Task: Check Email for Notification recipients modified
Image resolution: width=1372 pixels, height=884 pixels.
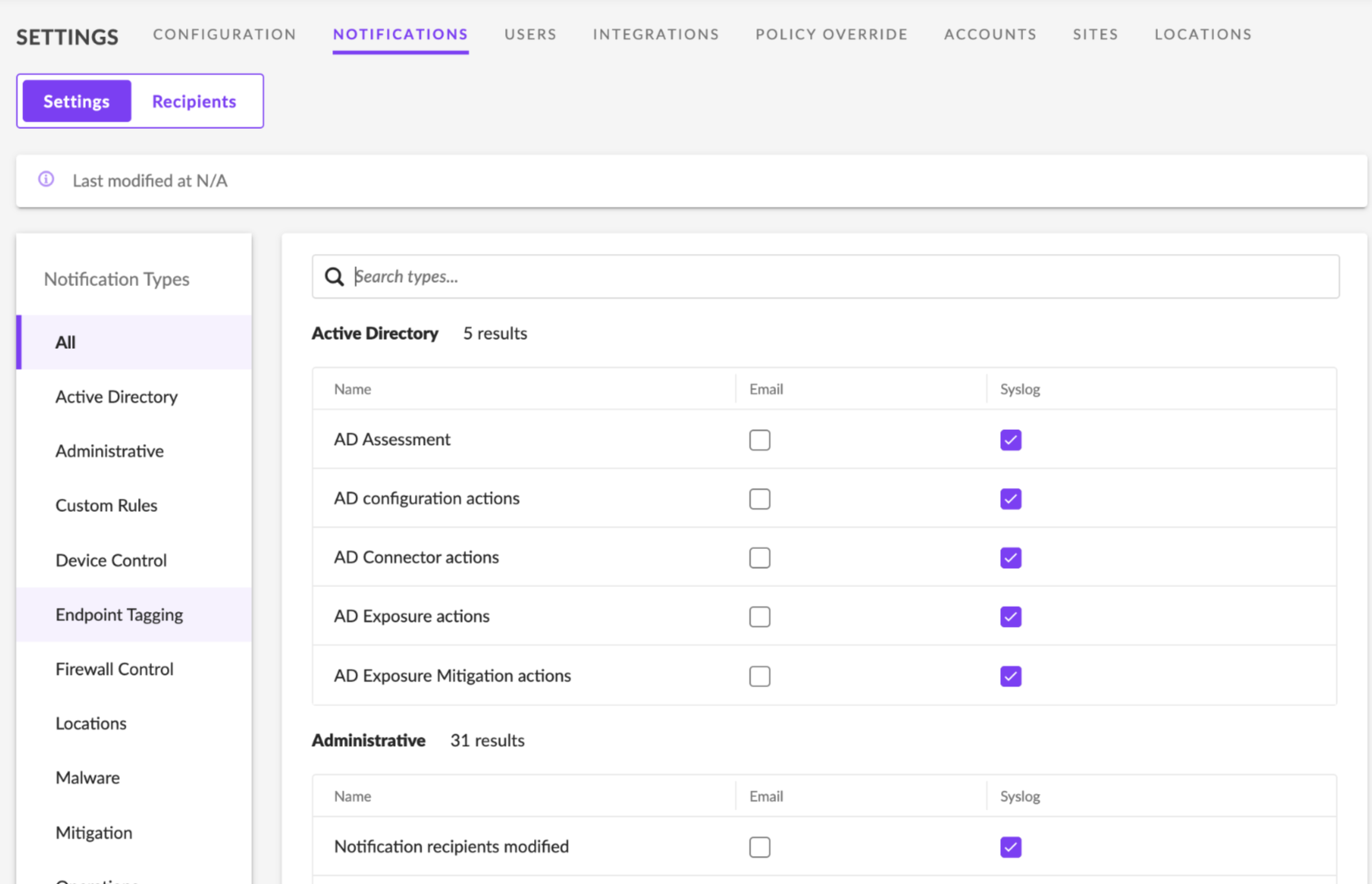Action: pos(760,847)
